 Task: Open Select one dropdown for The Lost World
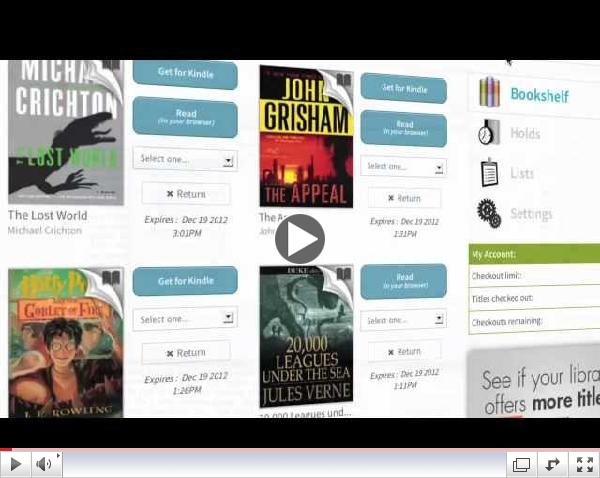tap(185, 159)
